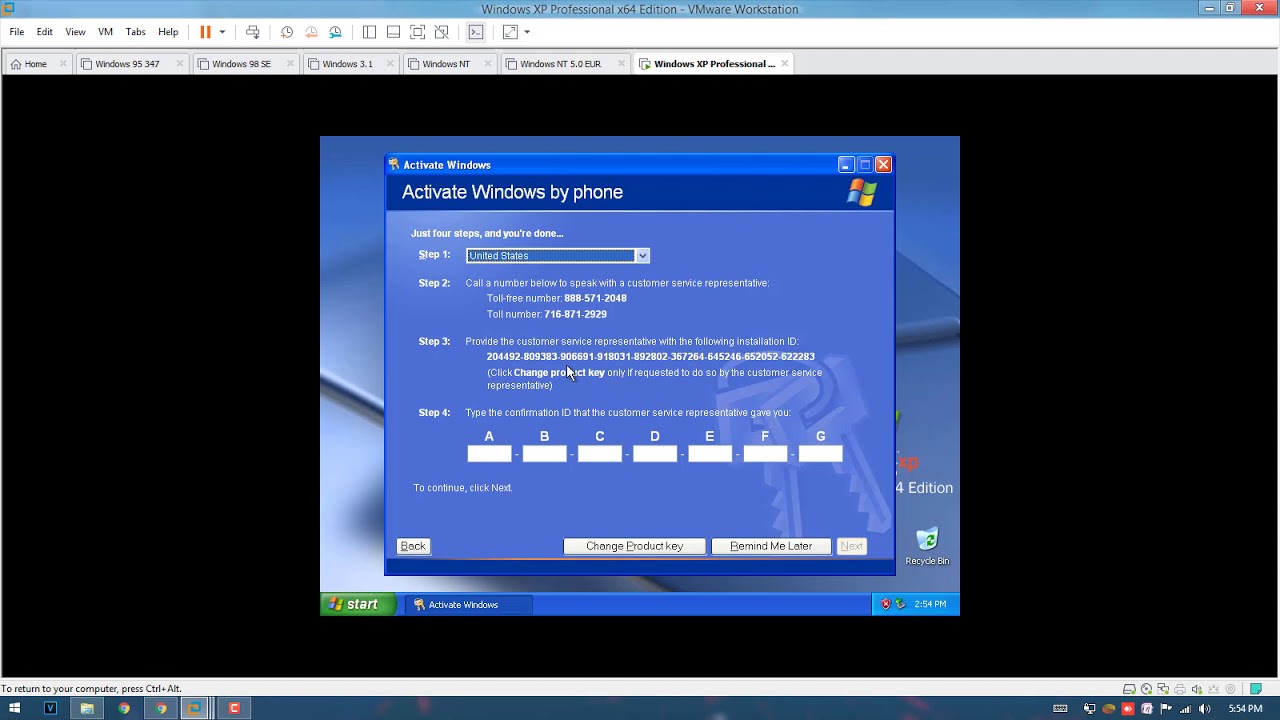Click the Unity mode toolbar icon
Screen dimensions: 1280x720
[442, 32]
